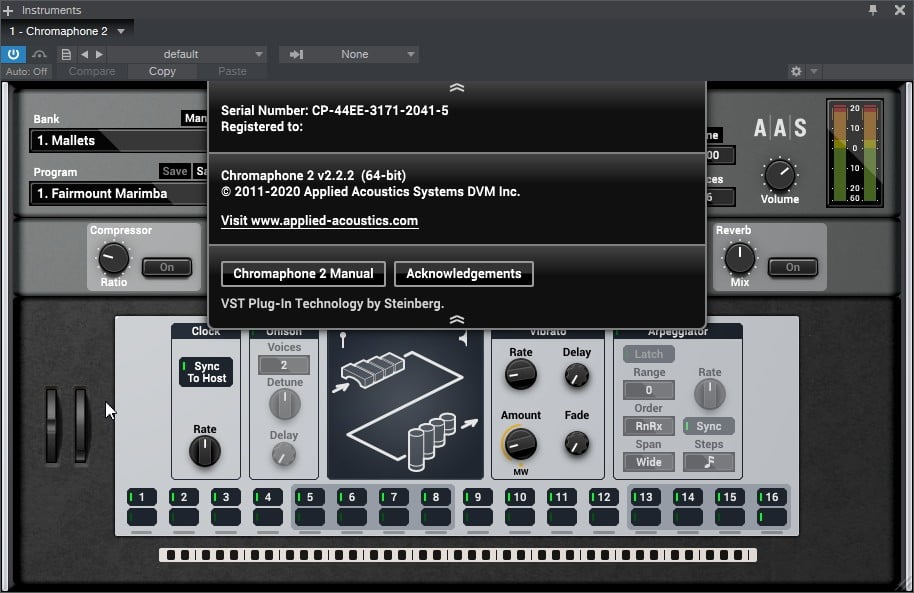
Task: Visit www.applied-acoustics.com link
Action: click(319, 221)
